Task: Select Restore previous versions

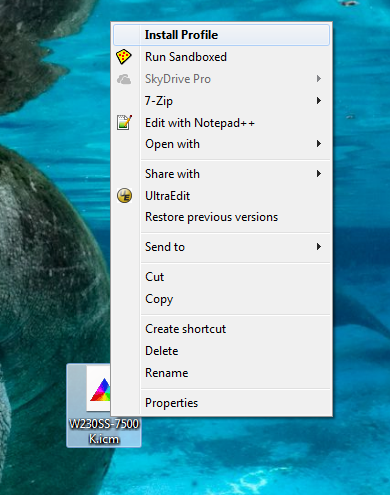Action: (x=221, y=217)
